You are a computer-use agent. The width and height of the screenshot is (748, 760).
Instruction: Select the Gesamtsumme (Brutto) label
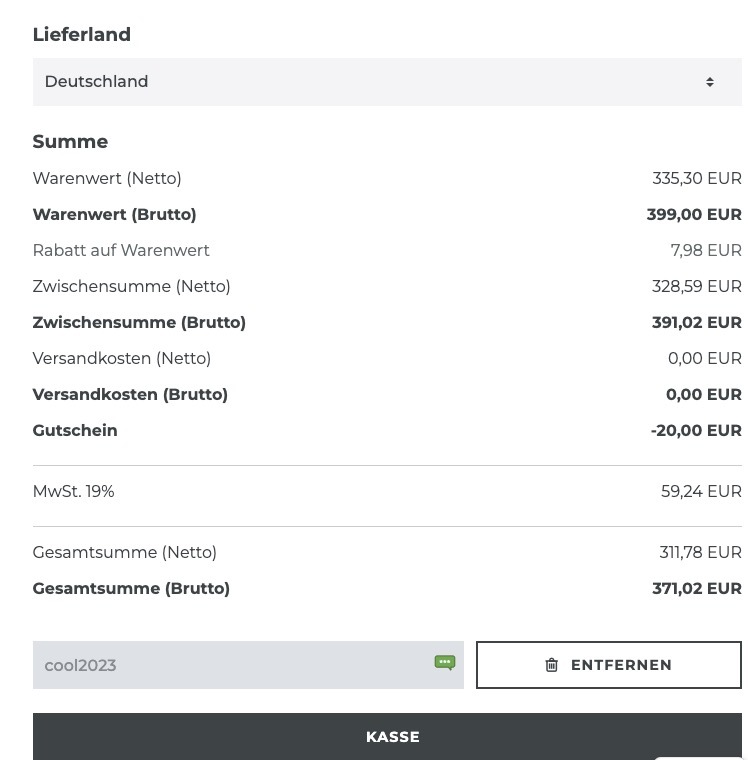pos(131,588)
